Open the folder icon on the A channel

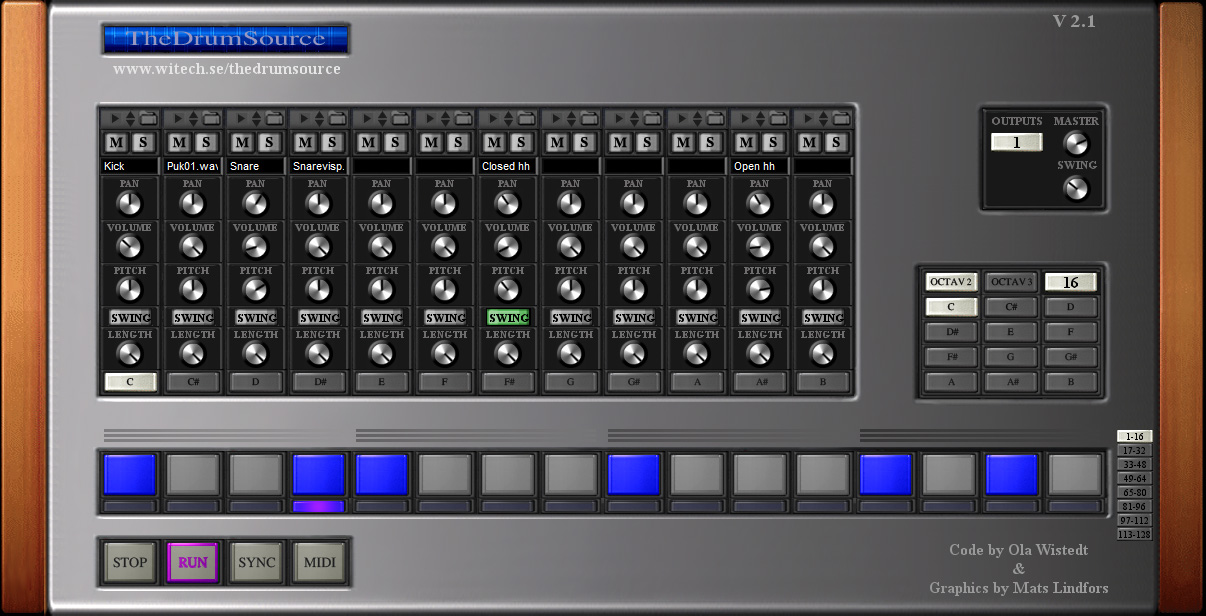(715, 118)
